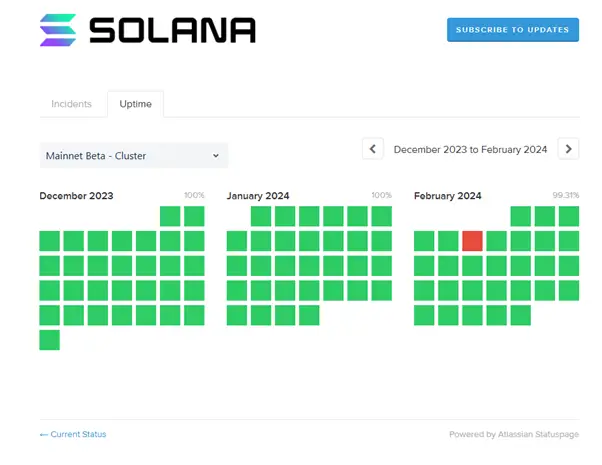Click the 'February 2024' month heading
This screenshot has width=602, height=465.
coord(448,196)
